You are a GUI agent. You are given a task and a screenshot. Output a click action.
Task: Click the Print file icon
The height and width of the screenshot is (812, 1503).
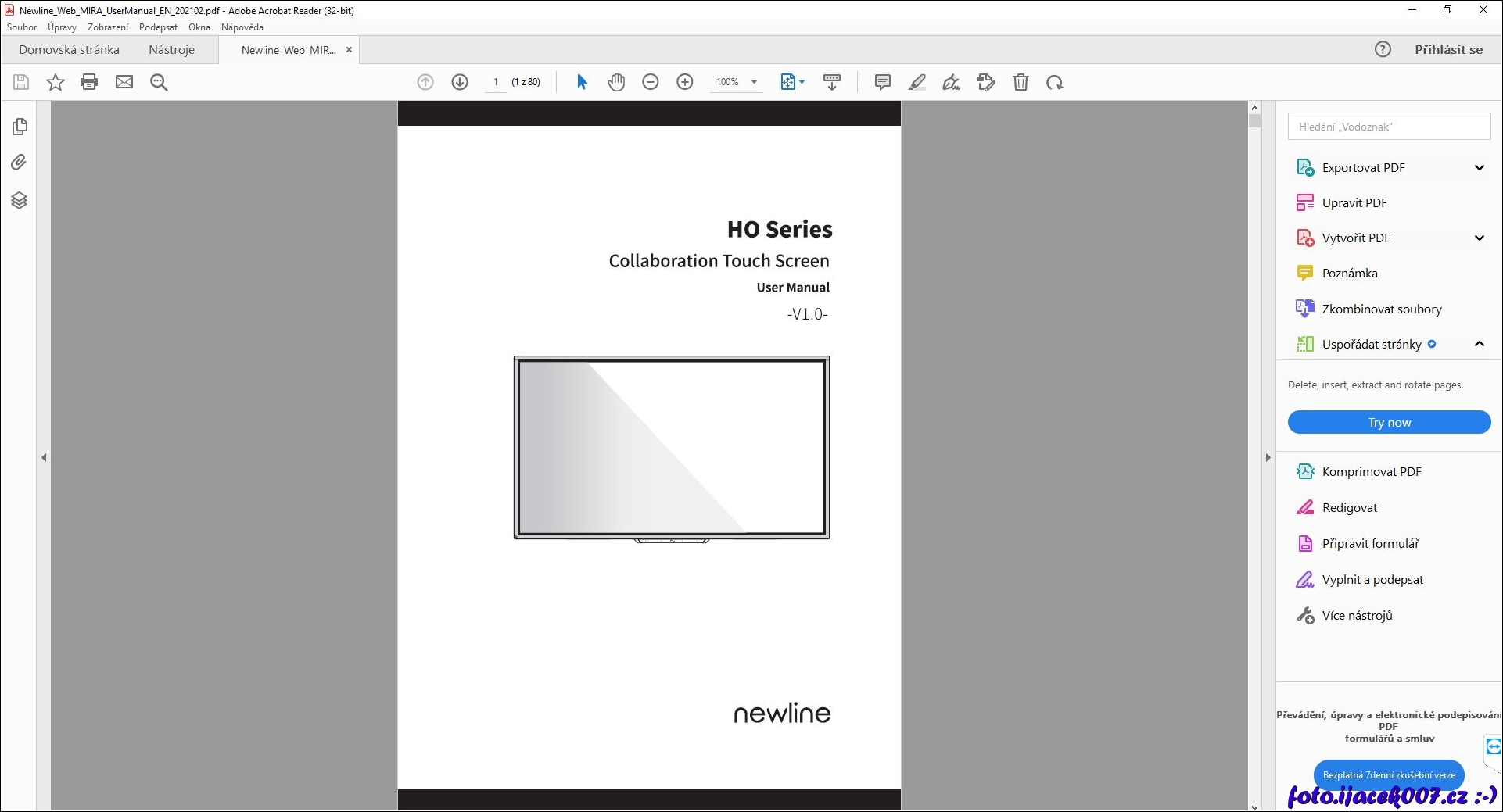coord(89,82)
